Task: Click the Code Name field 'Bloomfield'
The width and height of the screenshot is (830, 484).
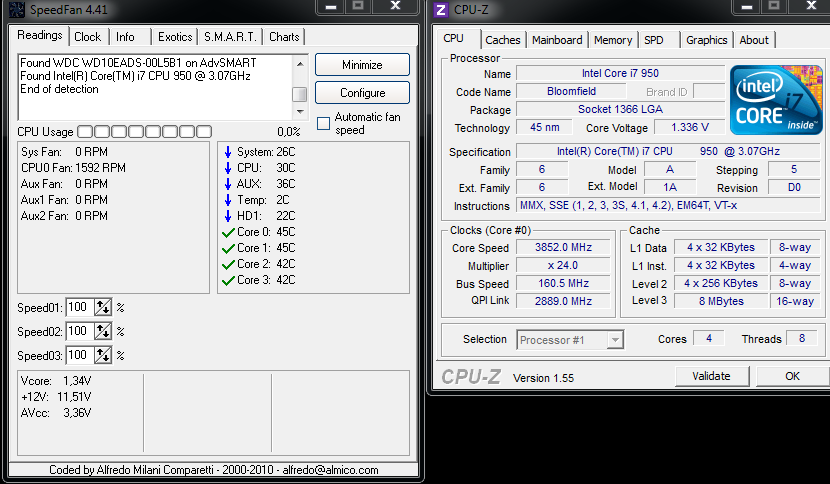Action: click(x=571, y=91)
